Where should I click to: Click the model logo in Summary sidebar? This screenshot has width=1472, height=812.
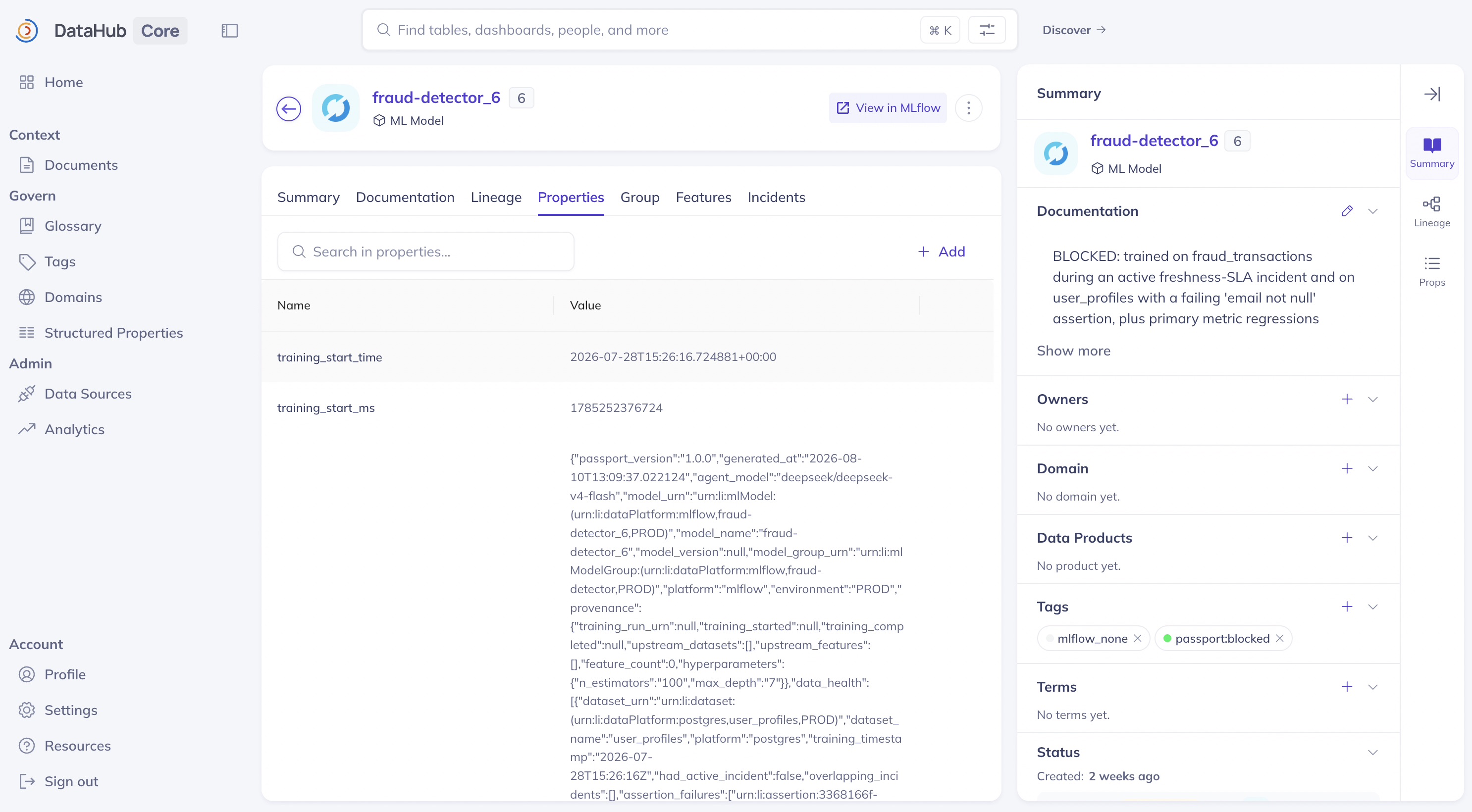(x=1056, y=153)
